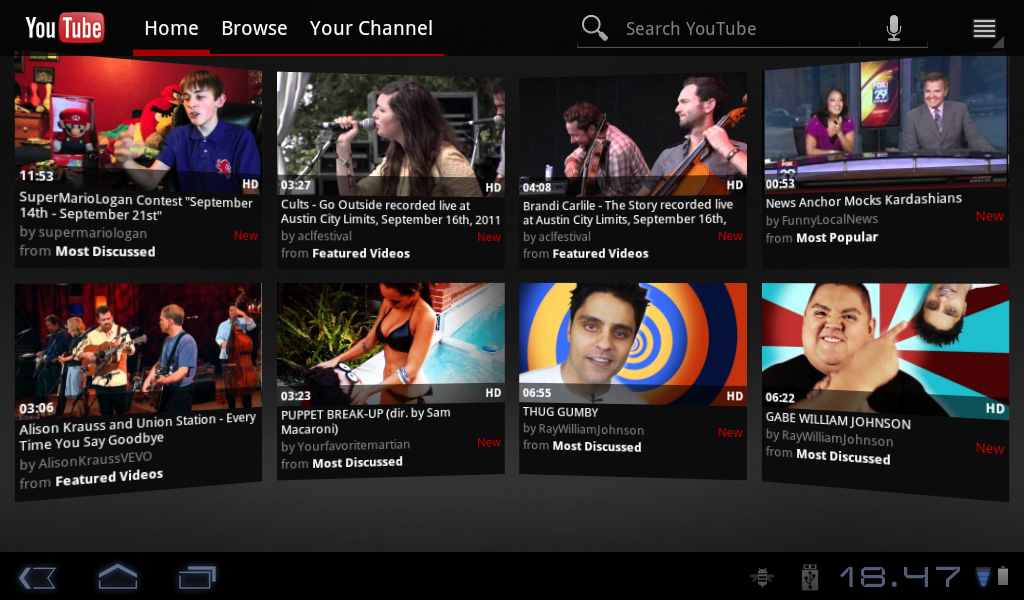Viewport: 1024px width, 600px height.
Task: Click the 03:27 duration label
Action: pos(296,185)
